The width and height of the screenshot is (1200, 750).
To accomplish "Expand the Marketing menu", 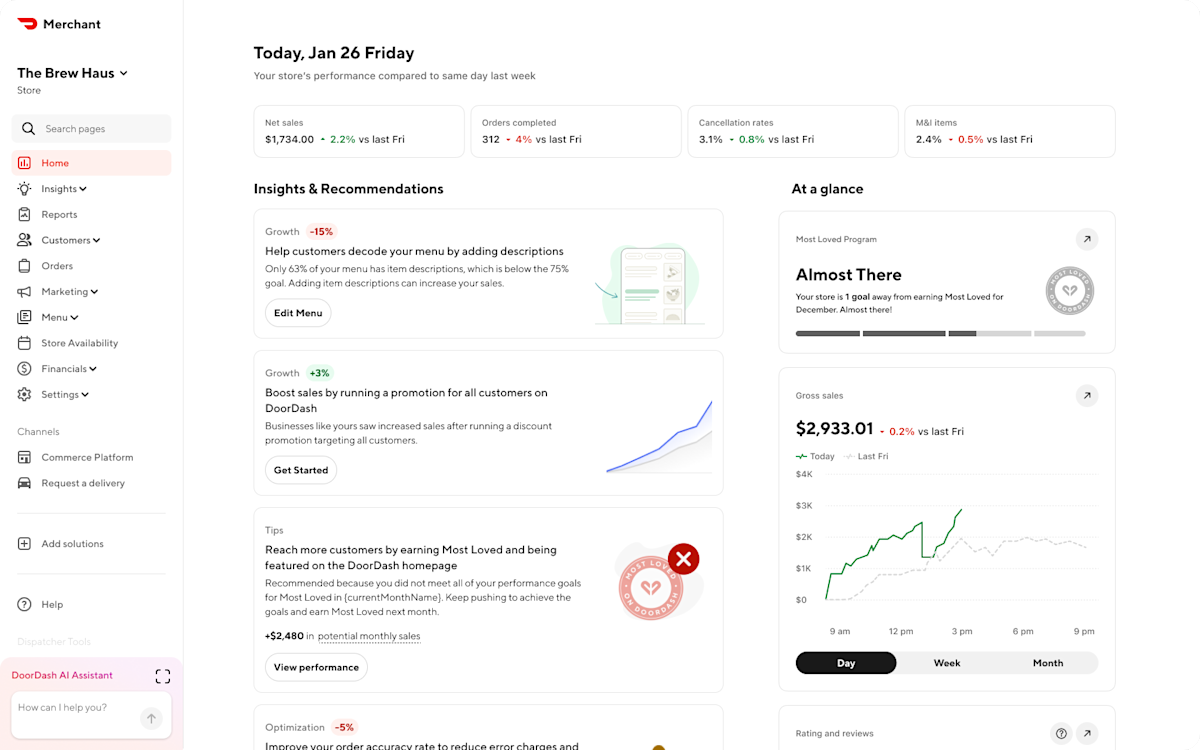I will pos(69,291).
